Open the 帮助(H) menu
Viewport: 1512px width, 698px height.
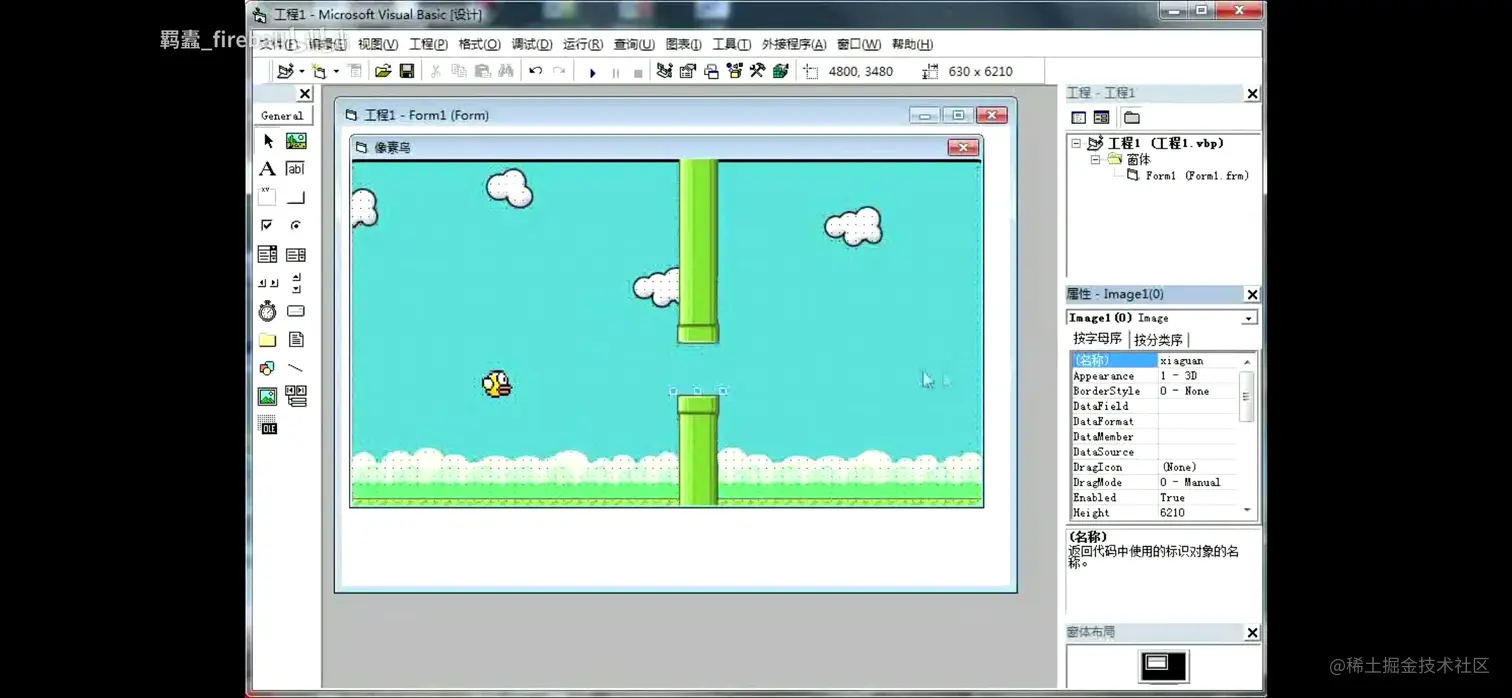(912, 44)
